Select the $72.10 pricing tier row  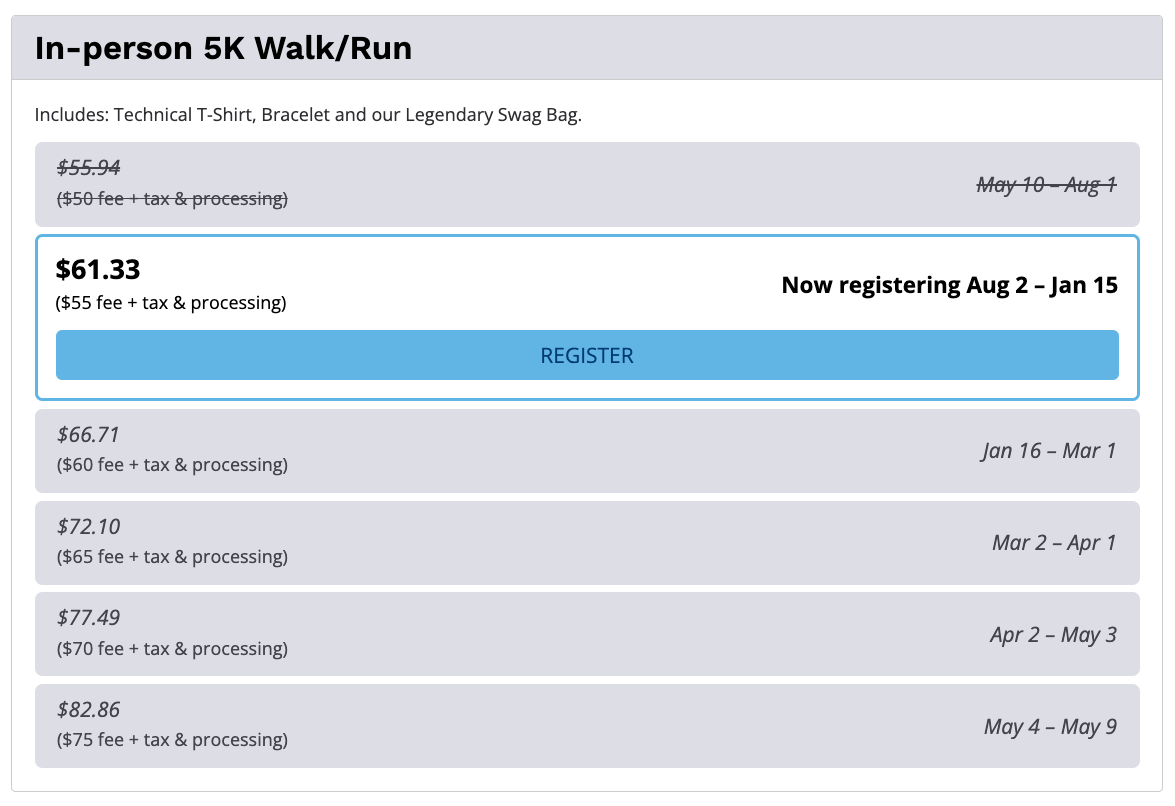pyautogui.click(x=587, y=542)
